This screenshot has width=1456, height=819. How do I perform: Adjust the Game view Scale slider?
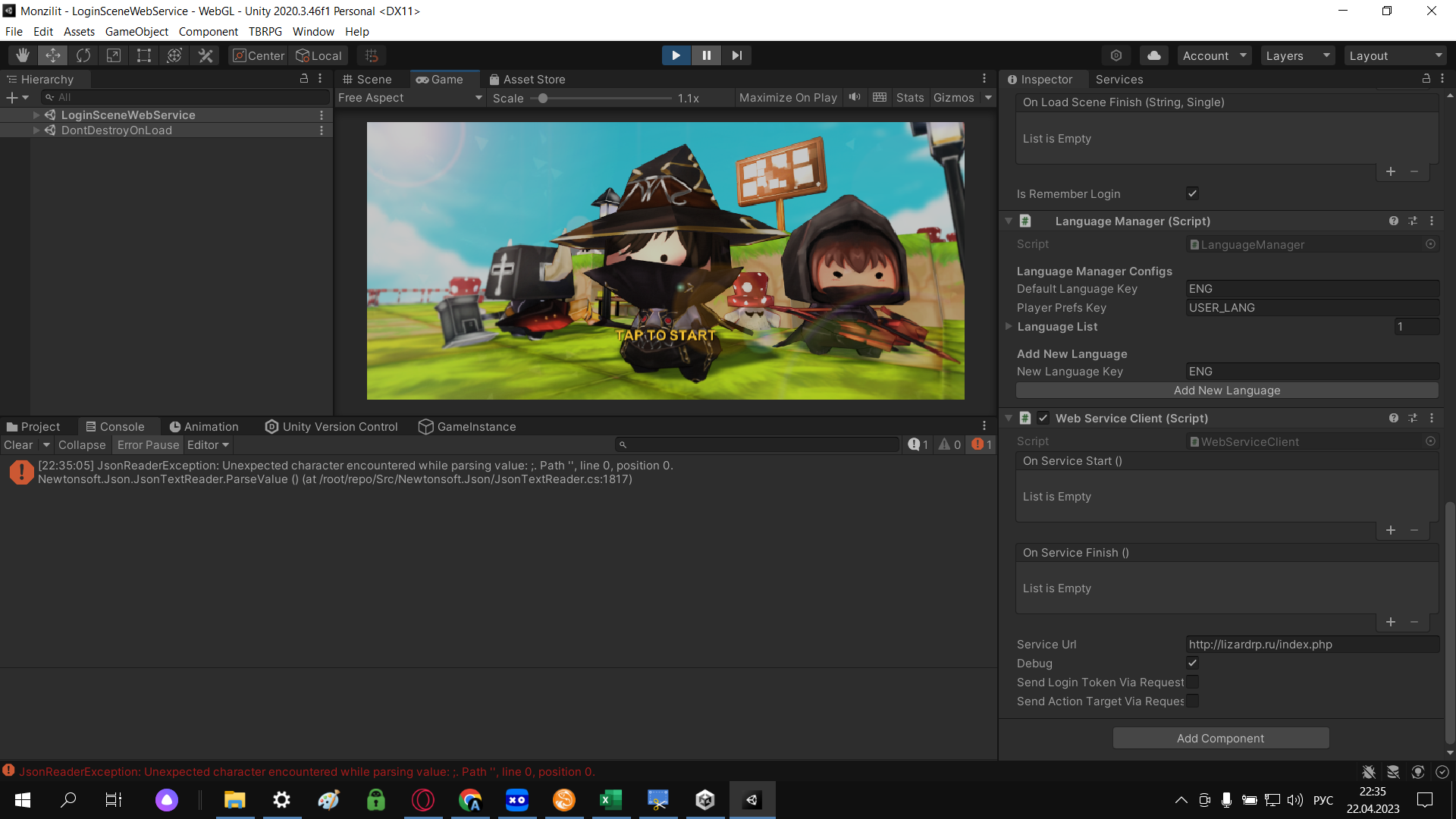(544, 97)
